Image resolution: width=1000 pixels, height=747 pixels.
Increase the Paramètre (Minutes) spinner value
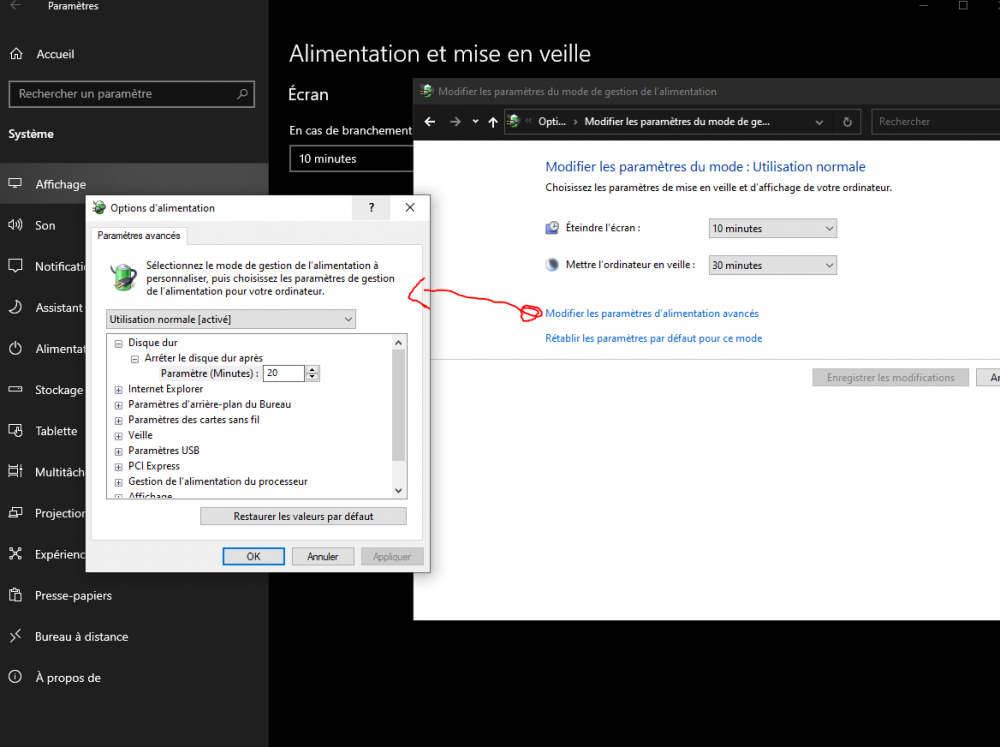coord(313,369)
